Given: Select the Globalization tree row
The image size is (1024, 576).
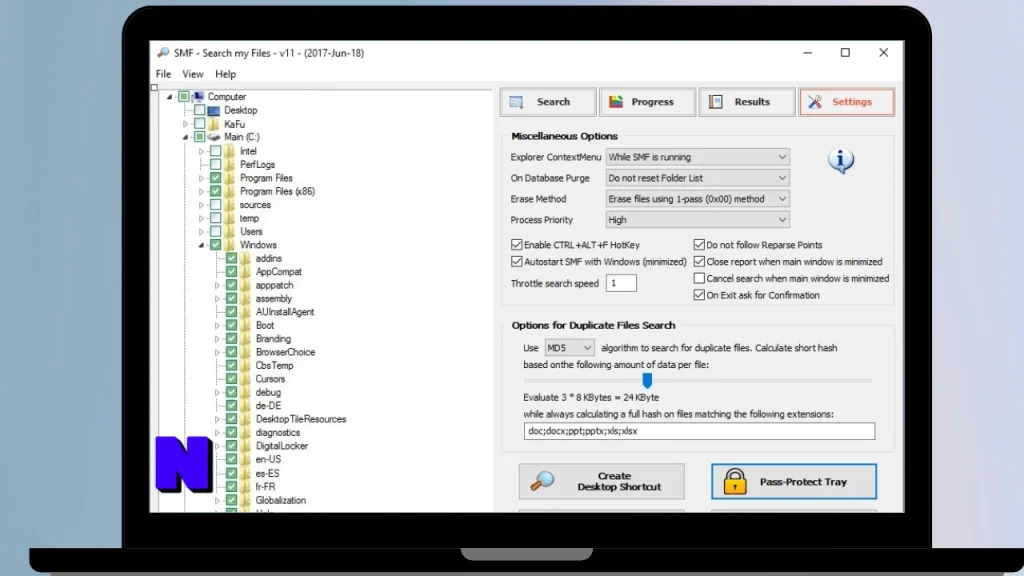Looking at the screenshot, I should pos(281,500).
